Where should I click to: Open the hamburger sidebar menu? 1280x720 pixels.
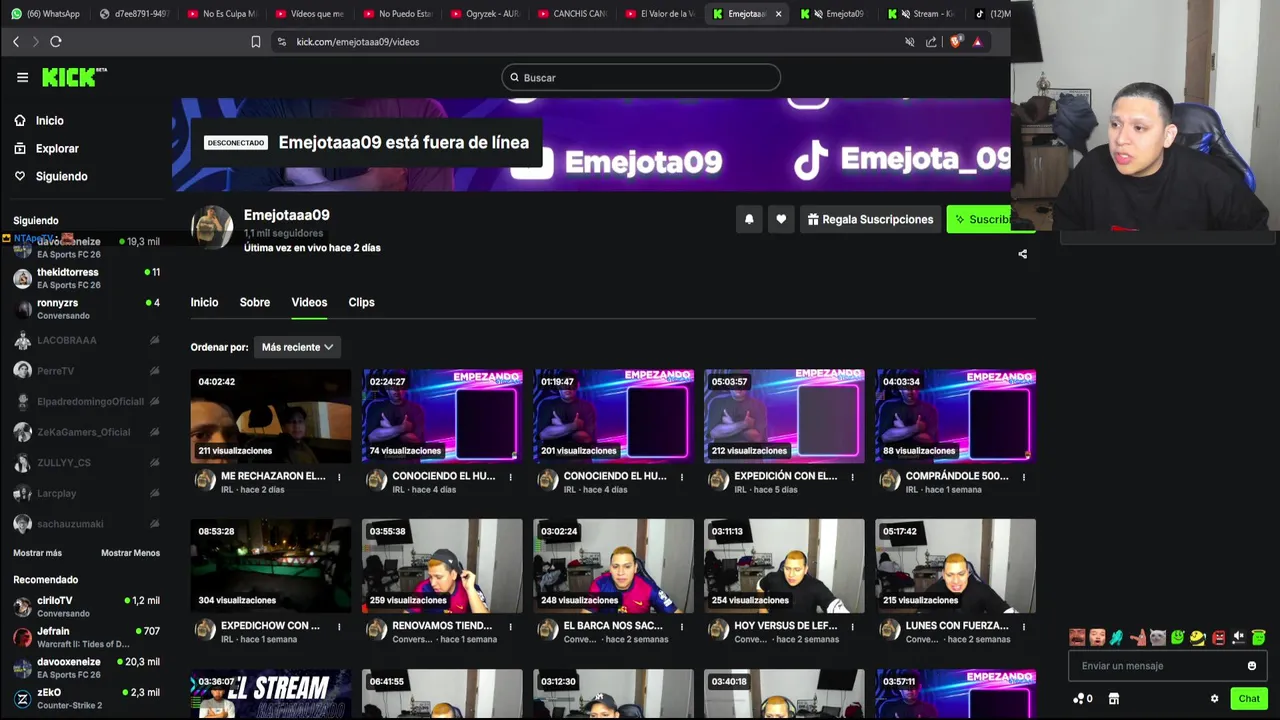tap(22, 77)
